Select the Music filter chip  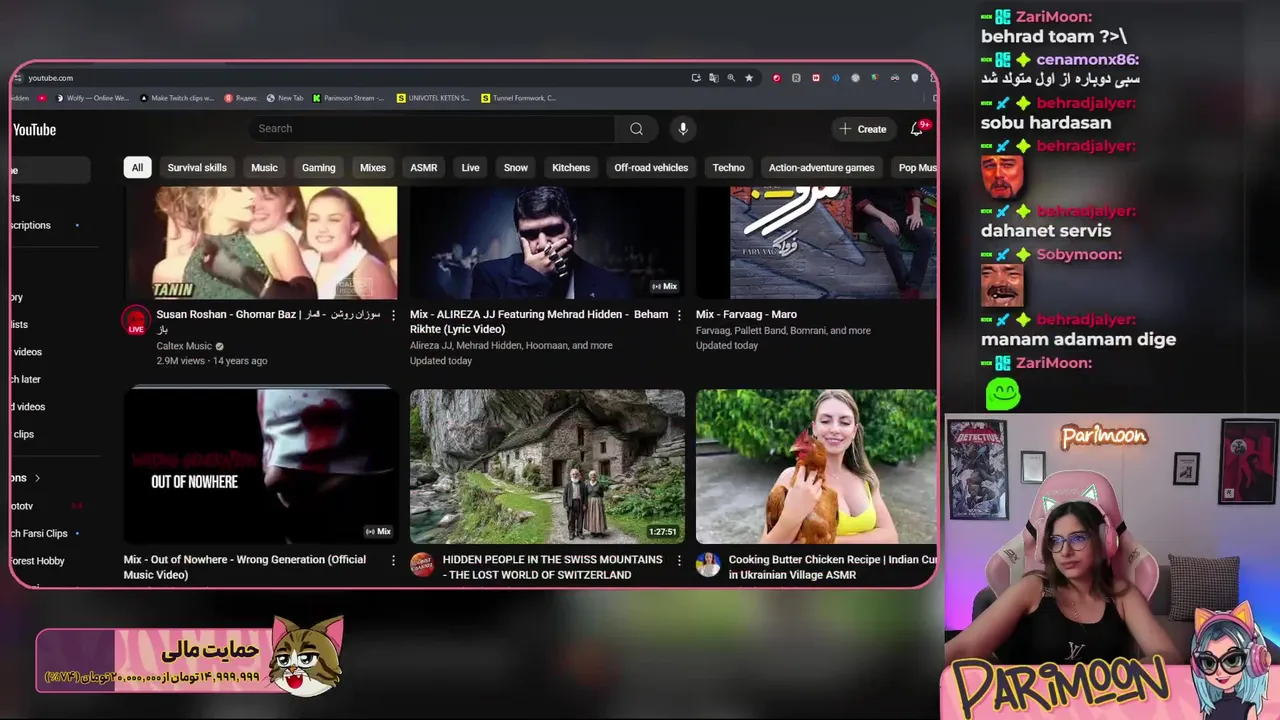coord(264,168)
